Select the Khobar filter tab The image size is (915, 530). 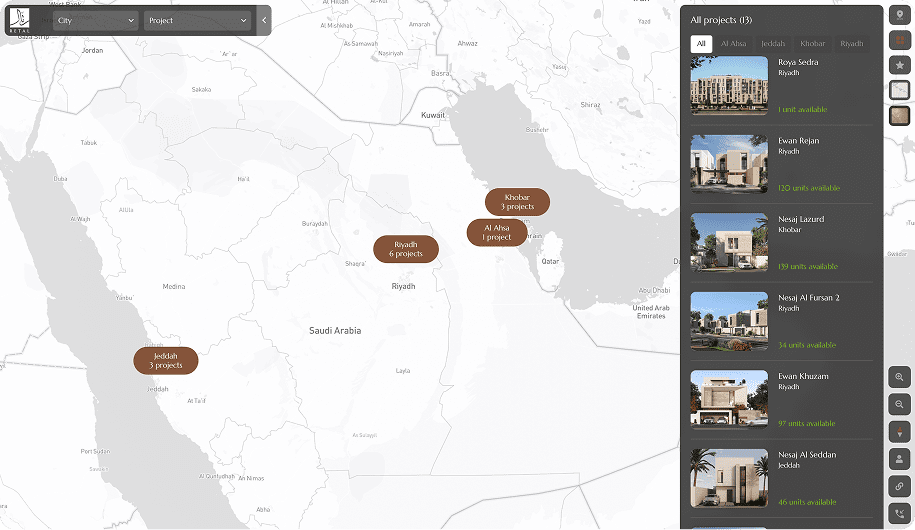pyautogui.click(x=812, y=44)
